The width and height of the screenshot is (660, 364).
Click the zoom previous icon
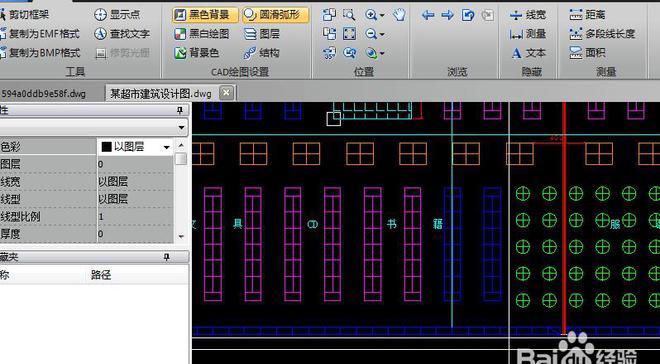click(x=349, y=53)
